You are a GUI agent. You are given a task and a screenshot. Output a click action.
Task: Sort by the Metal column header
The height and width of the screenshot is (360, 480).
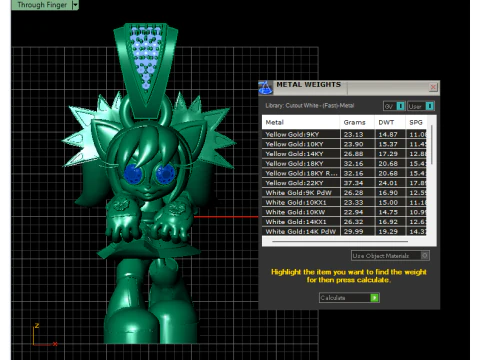point(301,122)
